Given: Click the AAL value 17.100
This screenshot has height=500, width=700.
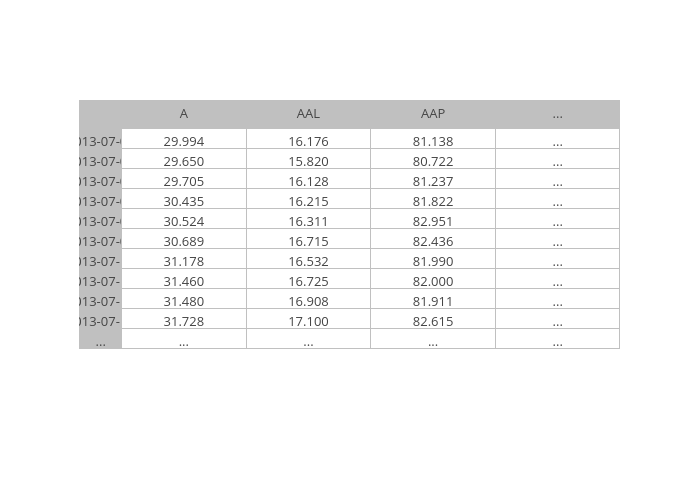Looking at the screenshot, I should 308,321.
